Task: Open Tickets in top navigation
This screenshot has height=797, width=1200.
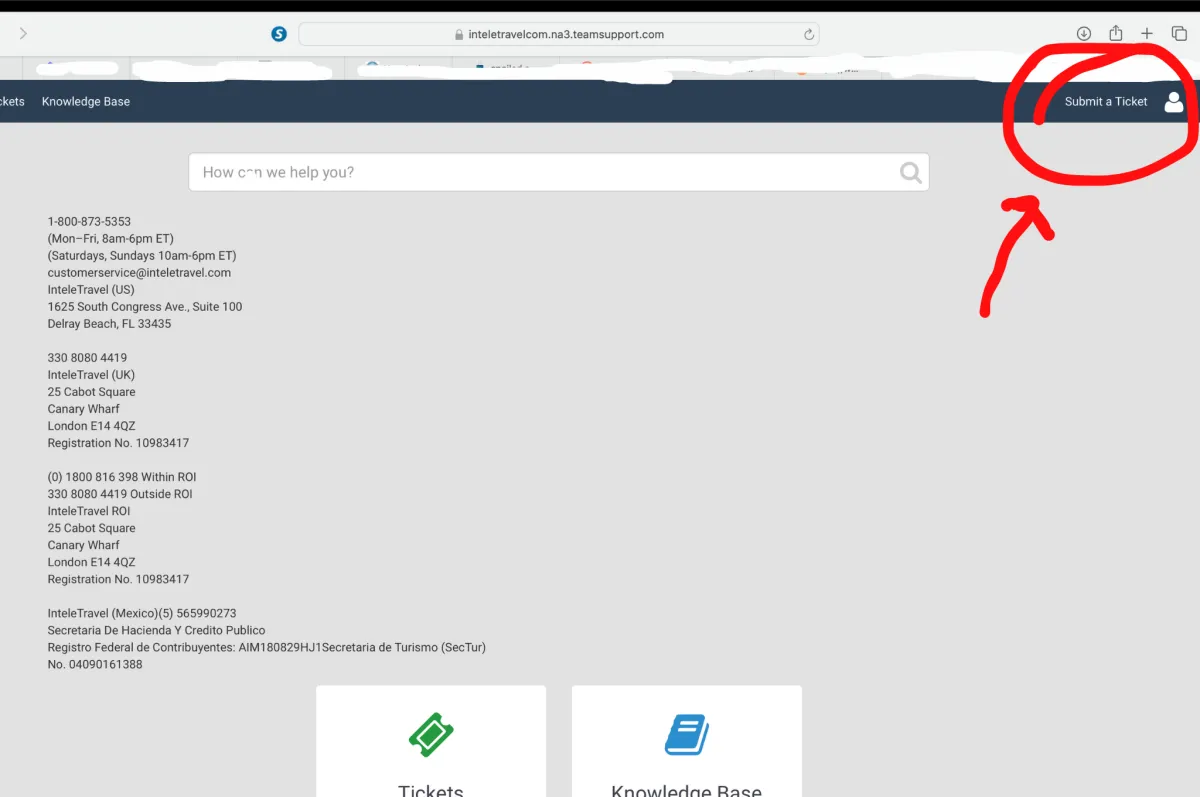Action: 12,101
